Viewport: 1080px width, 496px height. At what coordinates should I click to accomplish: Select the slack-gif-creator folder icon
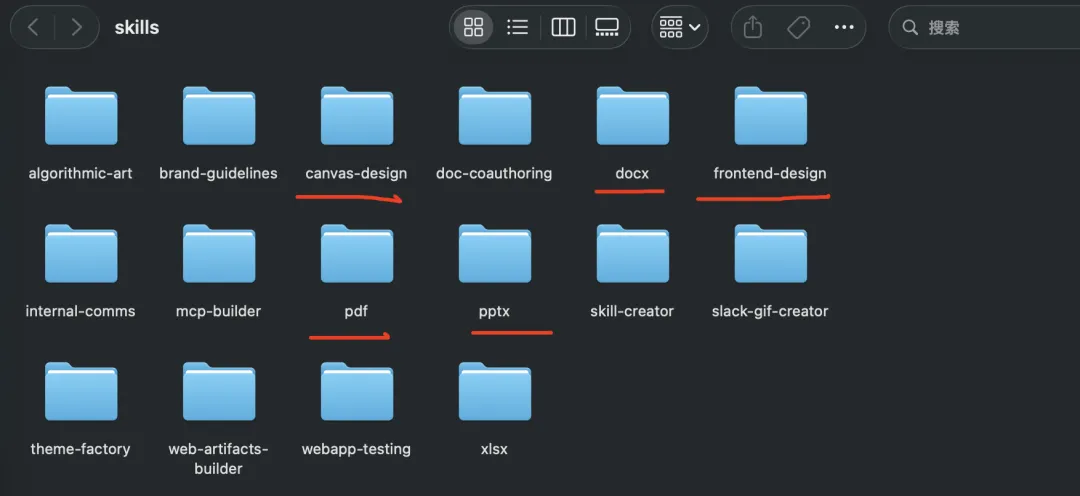point(770,254)
